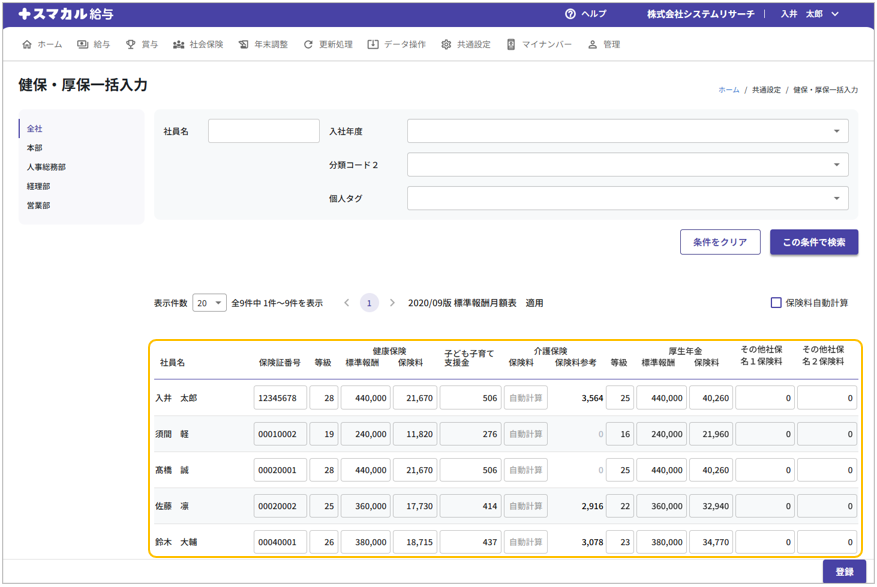This screenshot has height=587, width=877.
Task: Click the 共通設定 gear icon
Action: pos(446,45)
